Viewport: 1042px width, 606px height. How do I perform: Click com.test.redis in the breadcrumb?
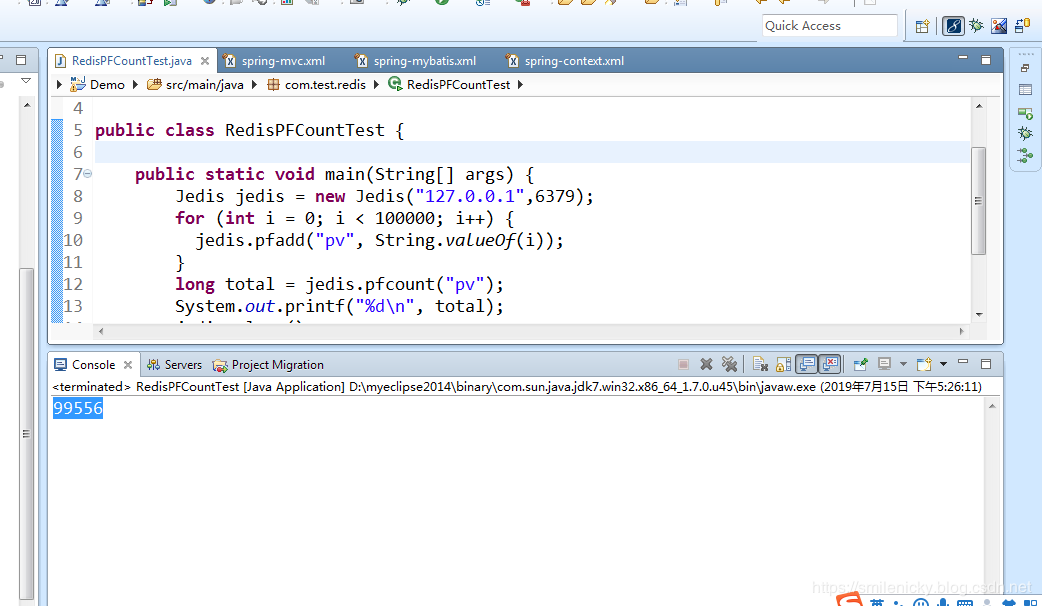(325, 84)
